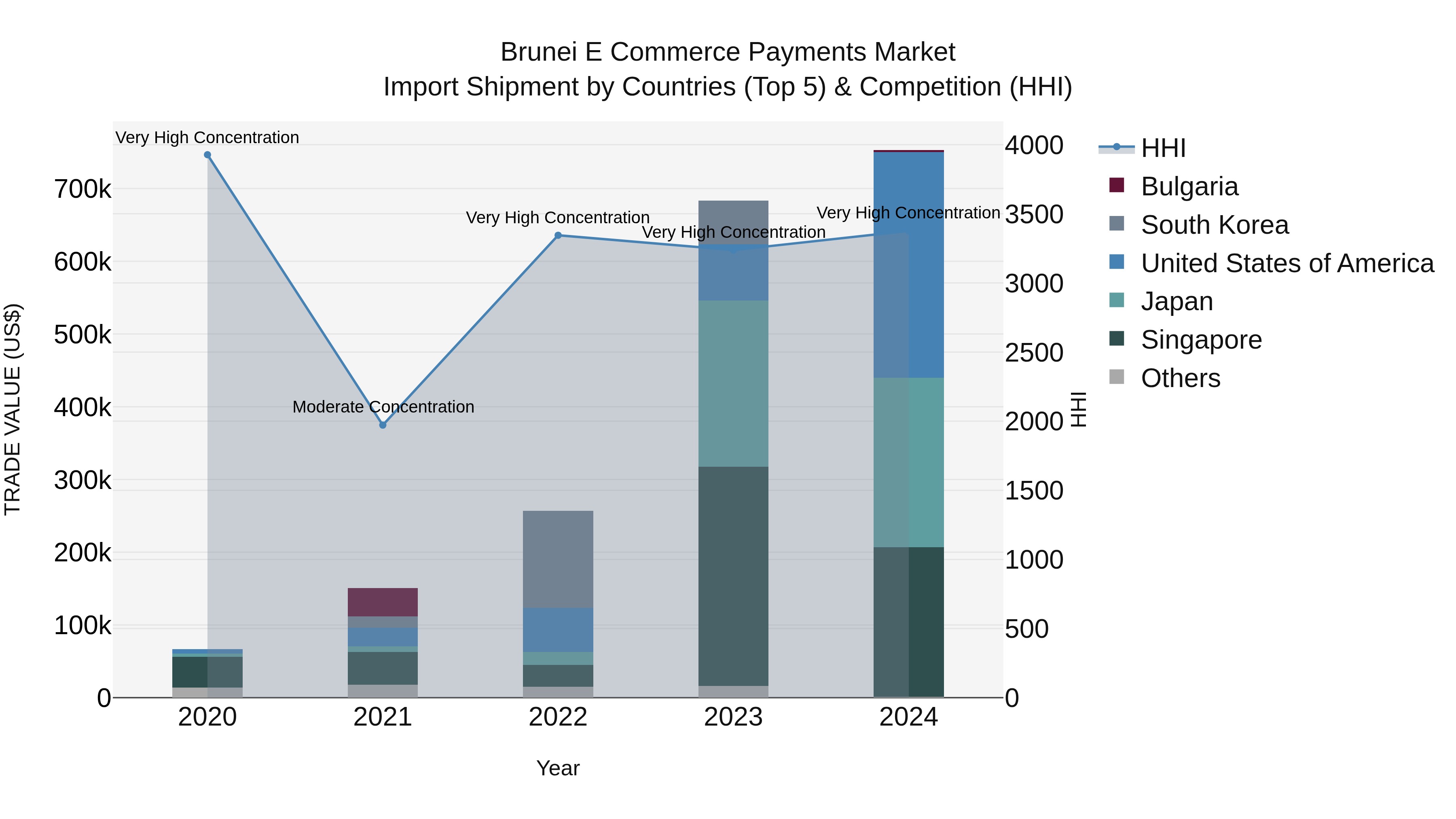Click the Bulgaria segment in 2021 bar
Screen dimensions: 1456x819
pos(383,603)
